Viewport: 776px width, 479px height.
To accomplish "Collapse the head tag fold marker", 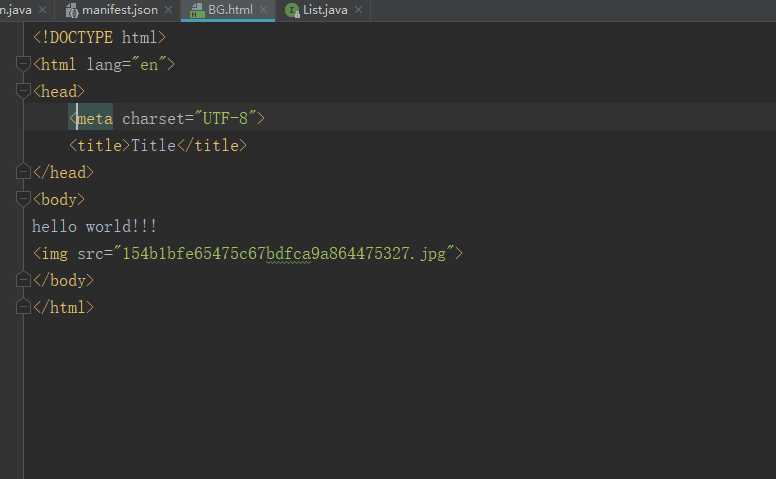I will 23,91.
